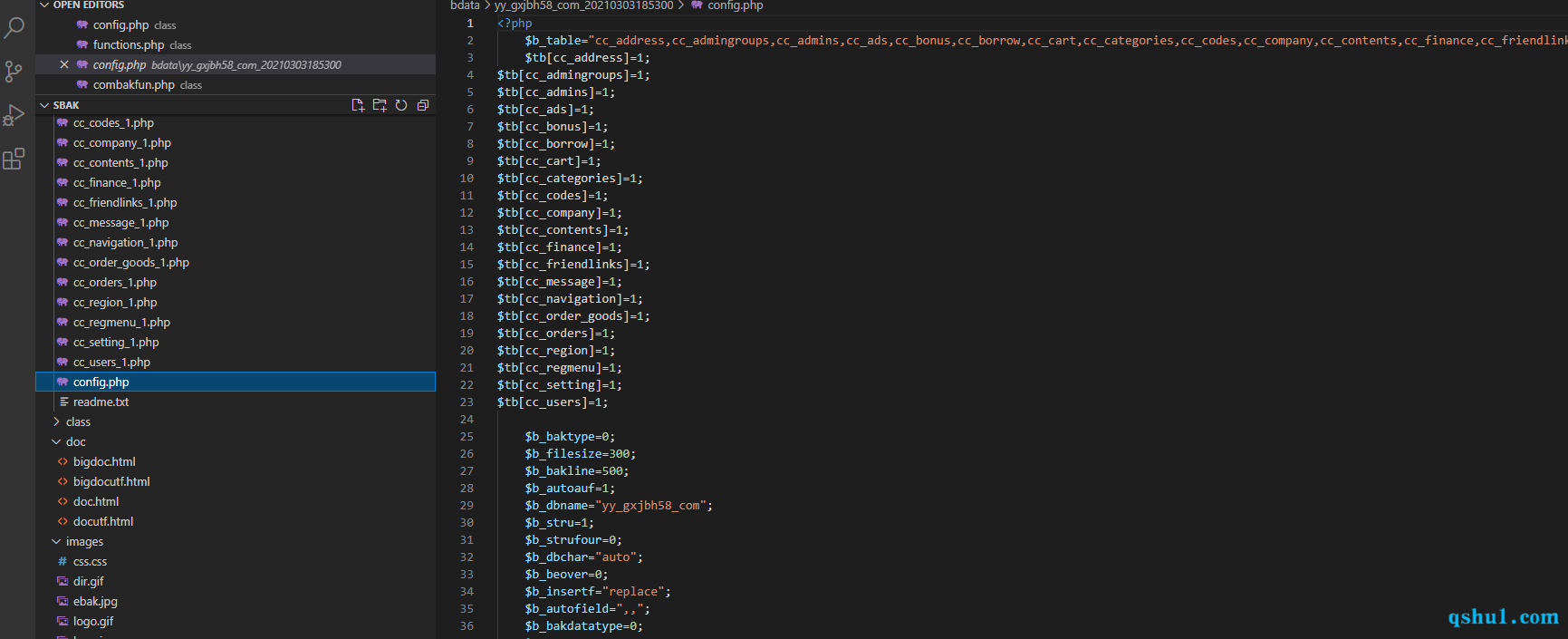1568x639 pixels.
Task: Open config.php class in open editors
Action: tap(236, 24)
